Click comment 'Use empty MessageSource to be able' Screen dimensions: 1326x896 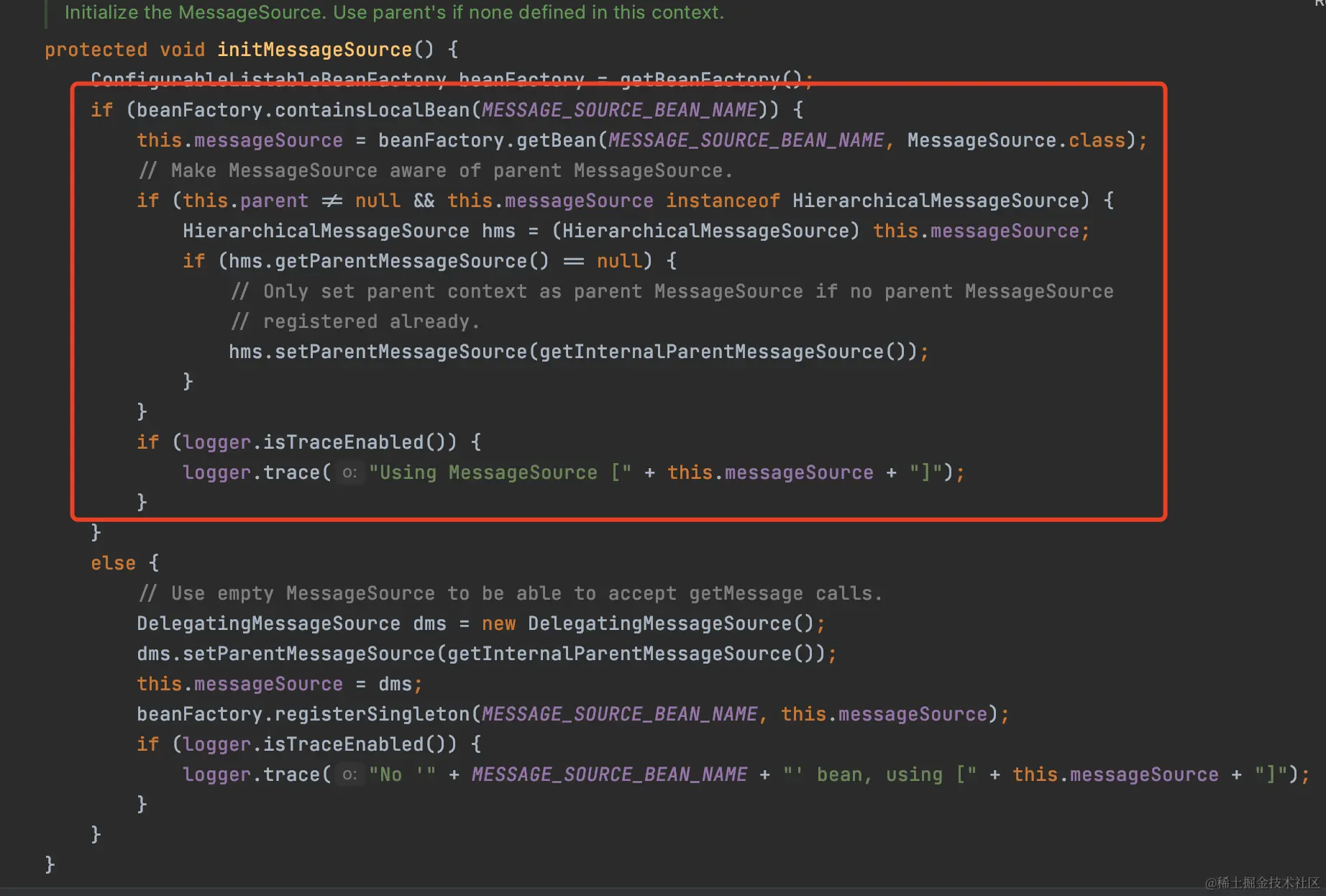pos(510,593)
